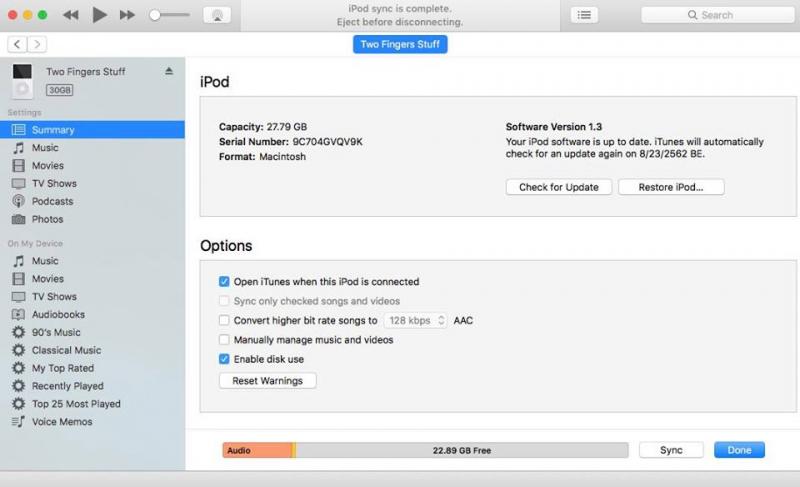Toggle Sync only checked songs and videos

224,301
